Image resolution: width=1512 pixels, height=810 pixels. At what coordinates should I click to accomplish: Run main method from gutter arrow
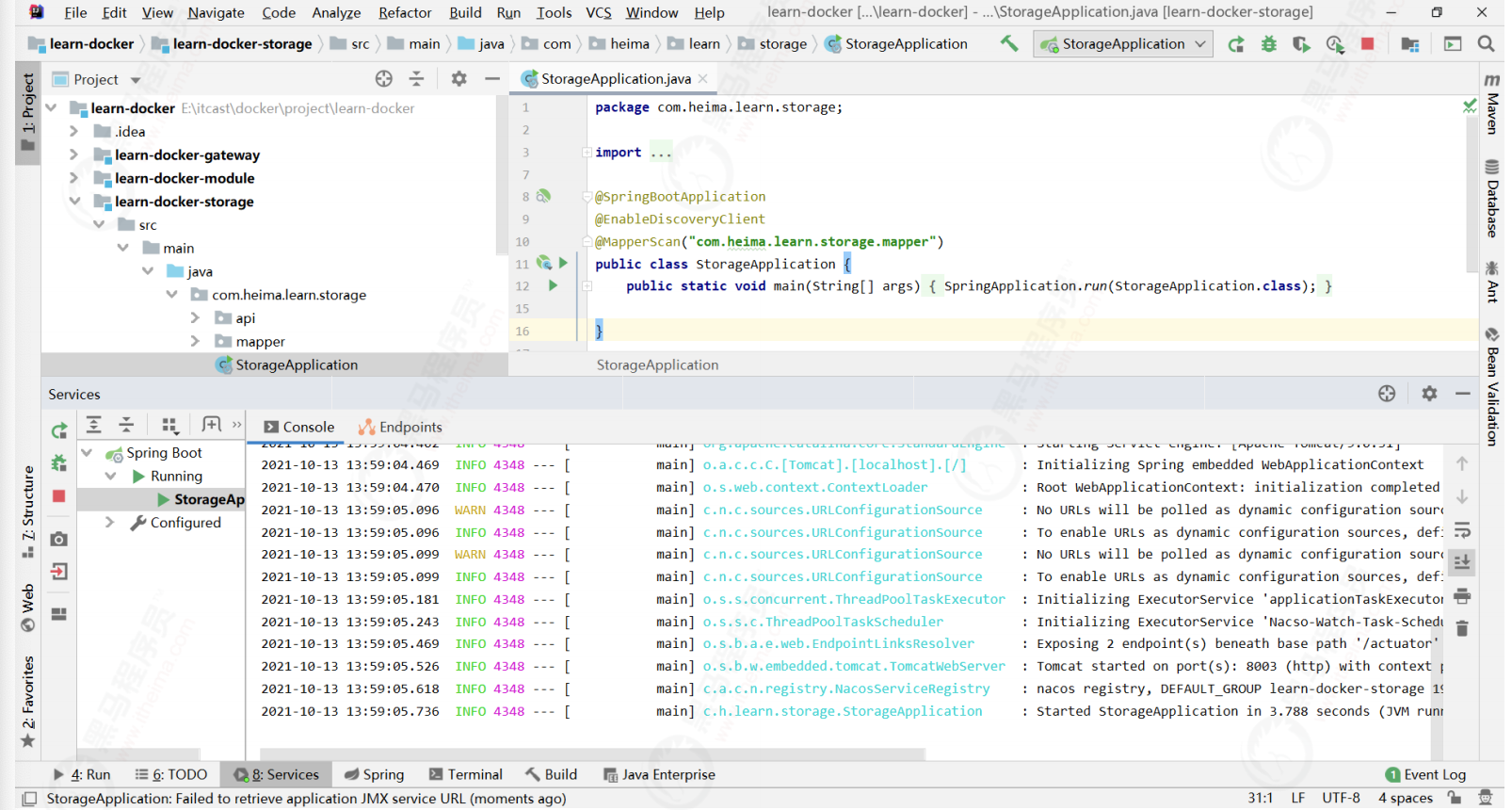553,285
